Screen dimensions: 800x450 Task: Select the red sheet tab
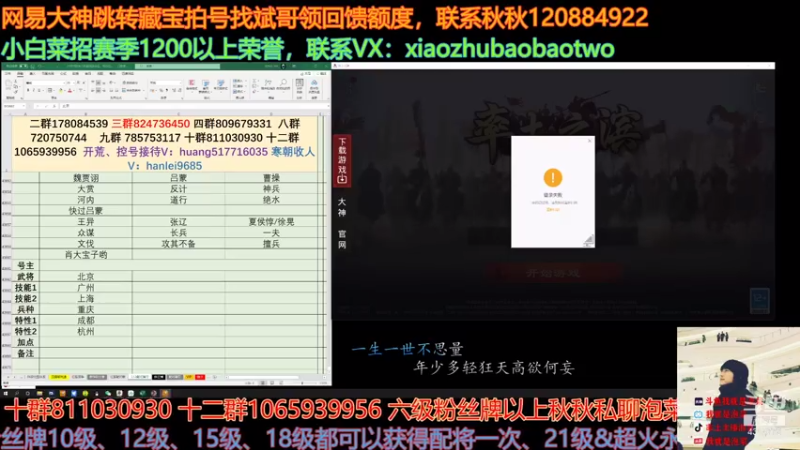tap(200, 377)
